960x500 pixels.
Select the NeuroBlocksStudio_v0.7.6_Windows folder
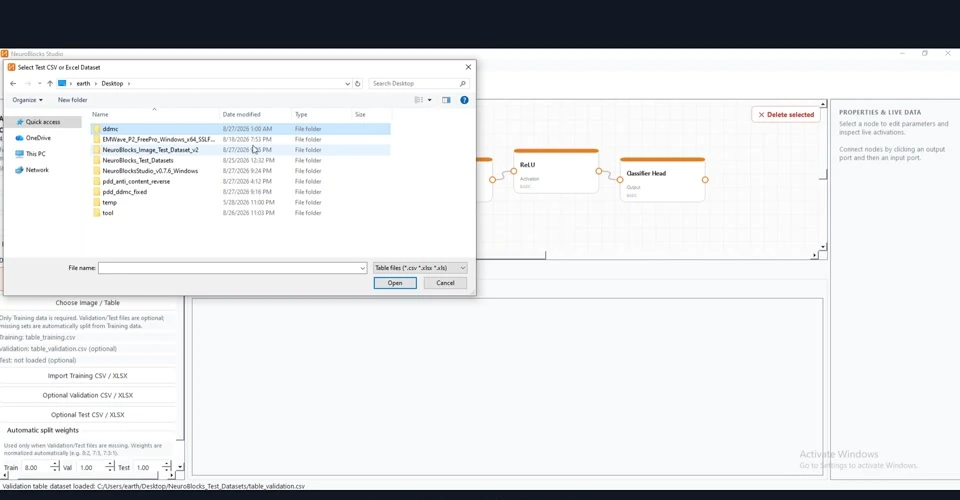coord(241,171)
